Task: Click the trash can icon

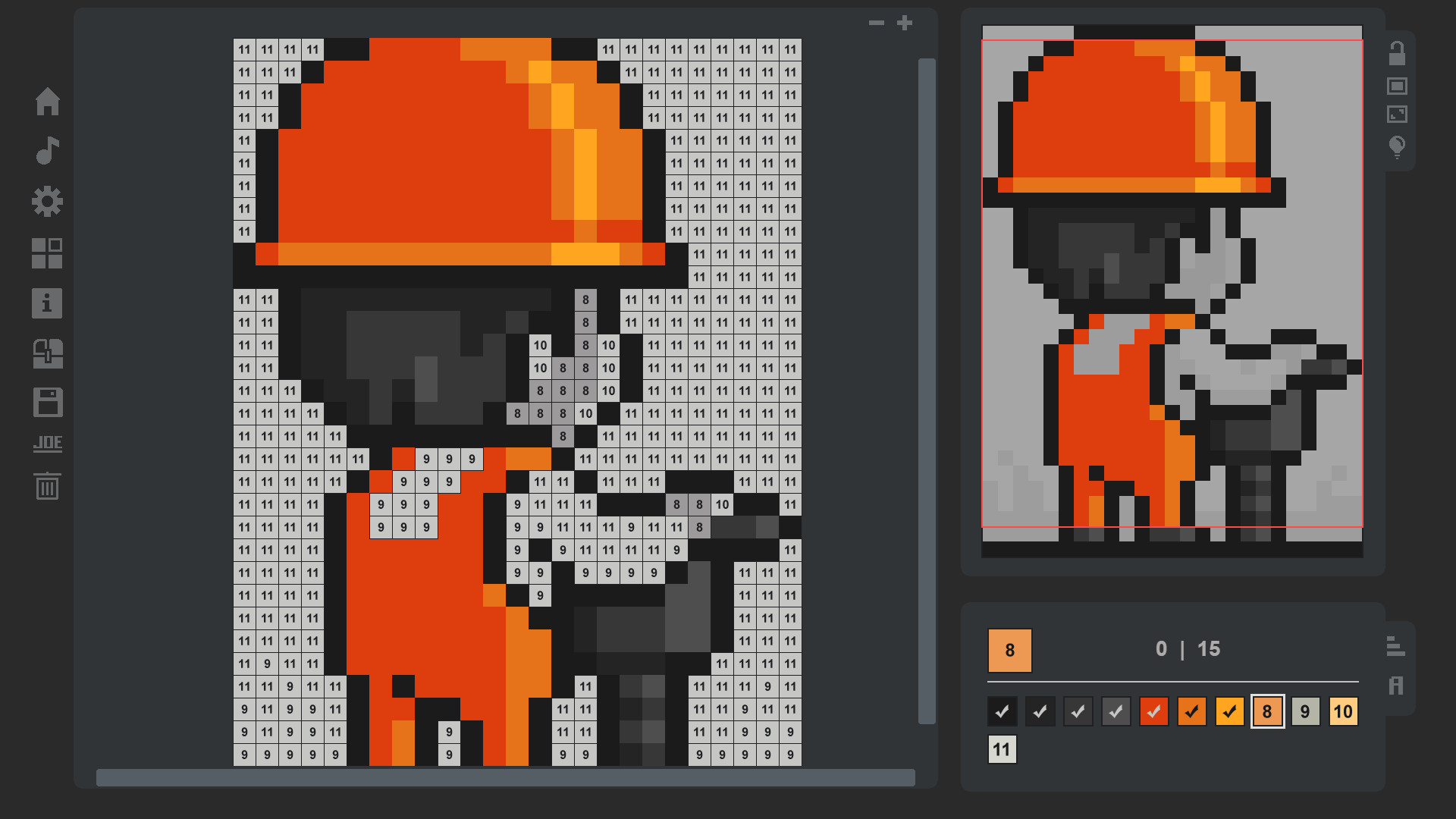Action: 47,486
